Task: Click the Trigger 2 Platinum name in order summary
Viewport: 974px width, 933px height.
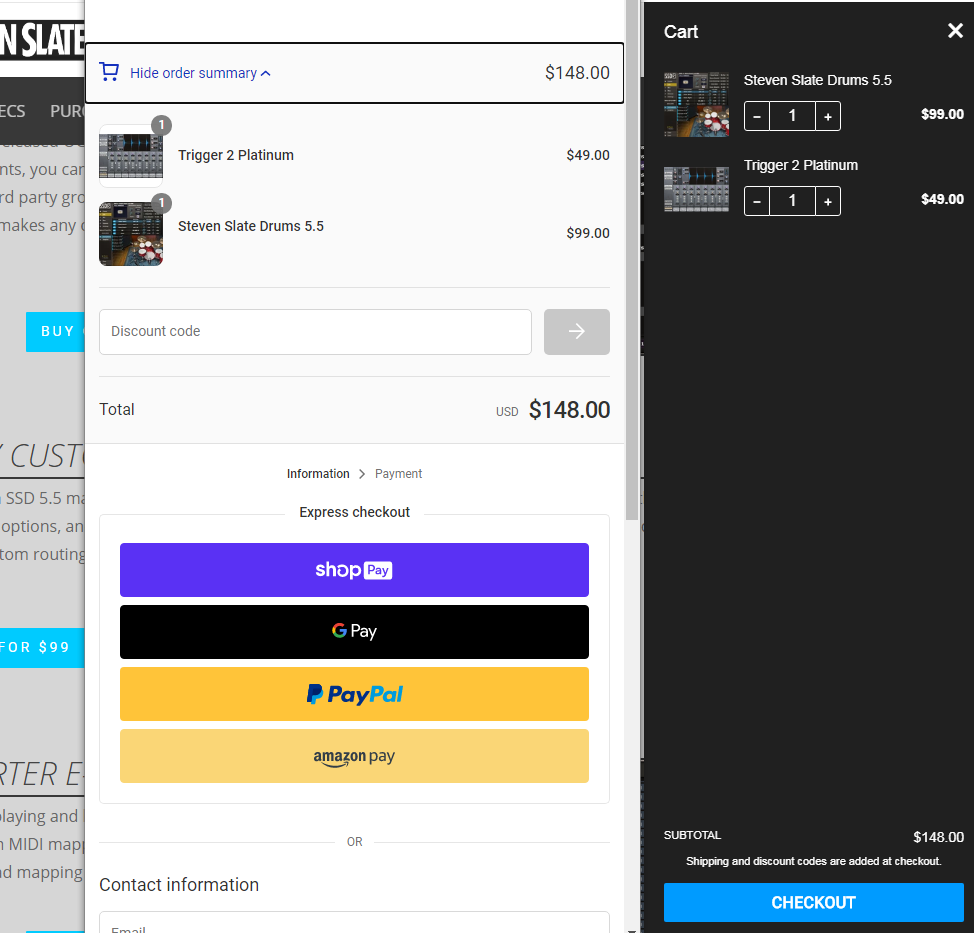Action: point(236,155)
